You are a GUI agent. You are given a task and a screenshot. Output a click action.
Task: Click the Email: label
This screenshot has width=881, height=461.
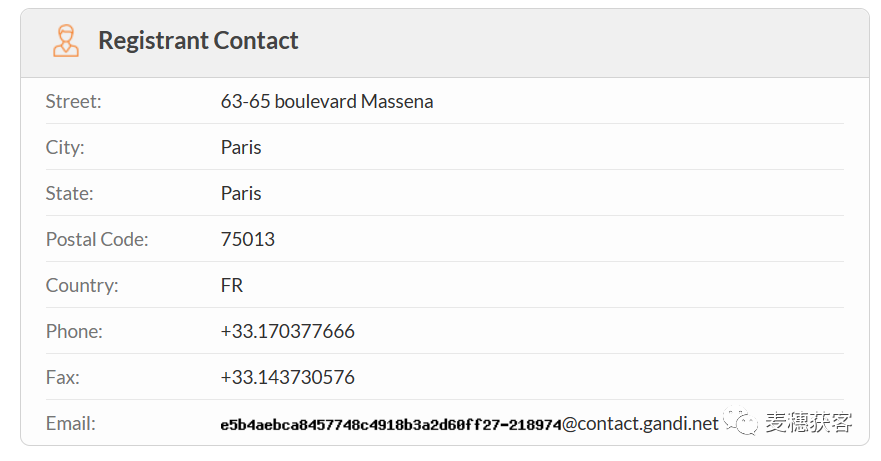pyautogui.click(x=71, y=423)
